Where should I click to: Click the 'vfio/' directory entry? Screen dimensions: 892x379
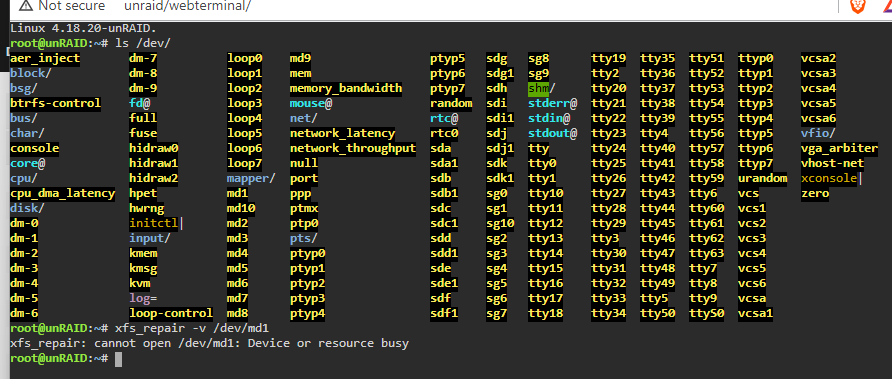pos(819,133)
